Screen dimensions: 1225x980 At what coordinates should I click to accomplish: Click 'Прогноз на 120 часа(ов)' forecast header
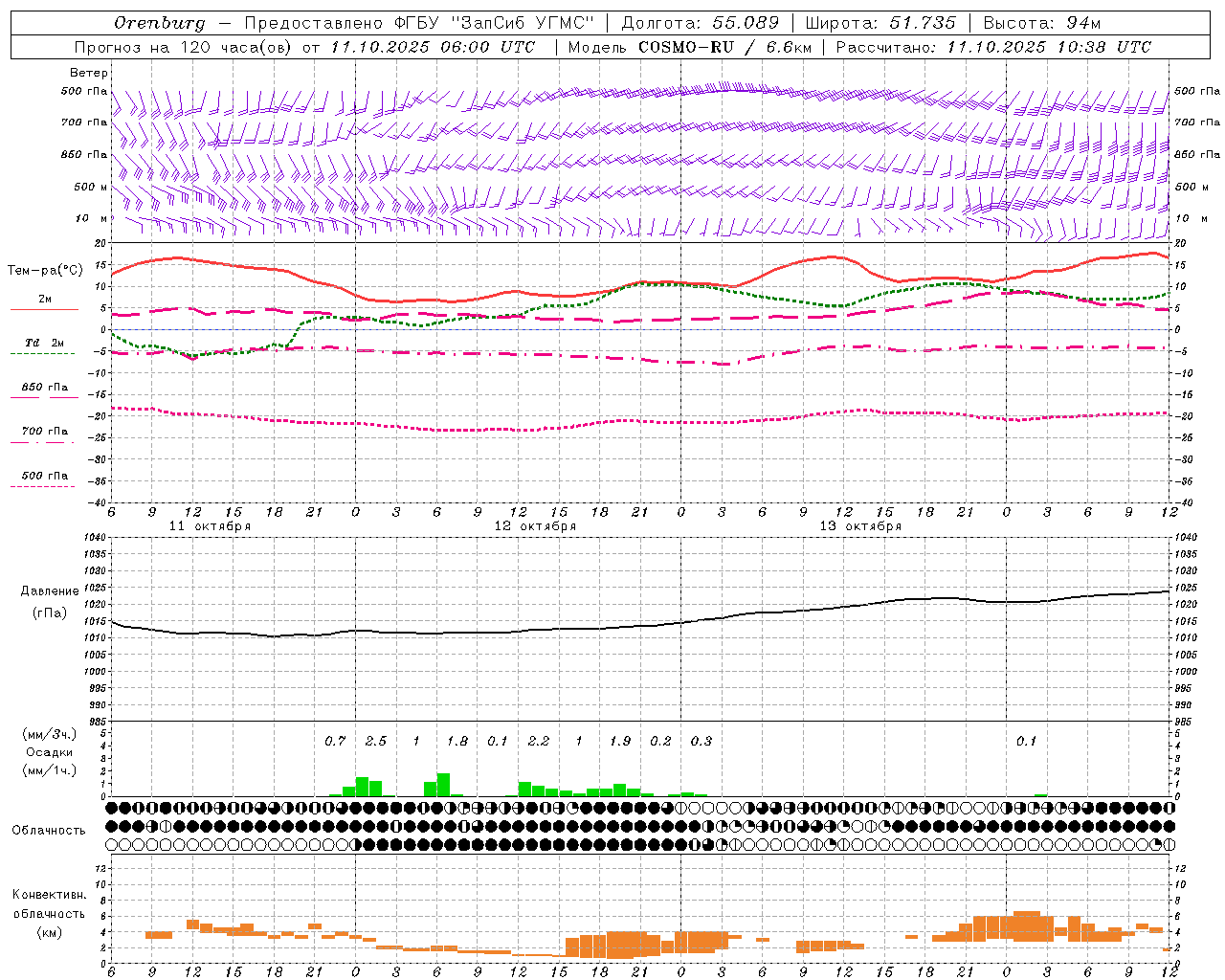[184, 47]
